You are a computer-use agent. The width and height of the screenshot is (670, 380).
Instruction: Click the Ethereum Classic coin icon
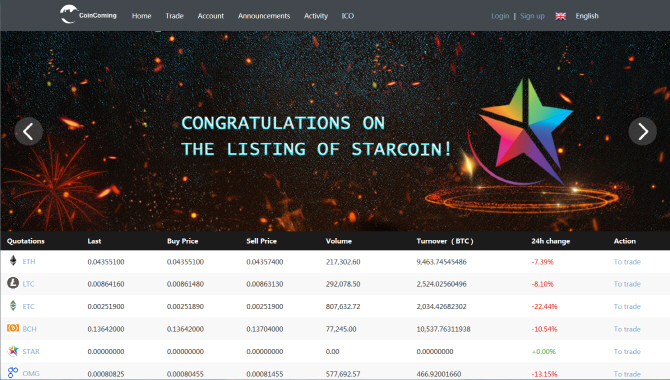click(x=13, y=306)
